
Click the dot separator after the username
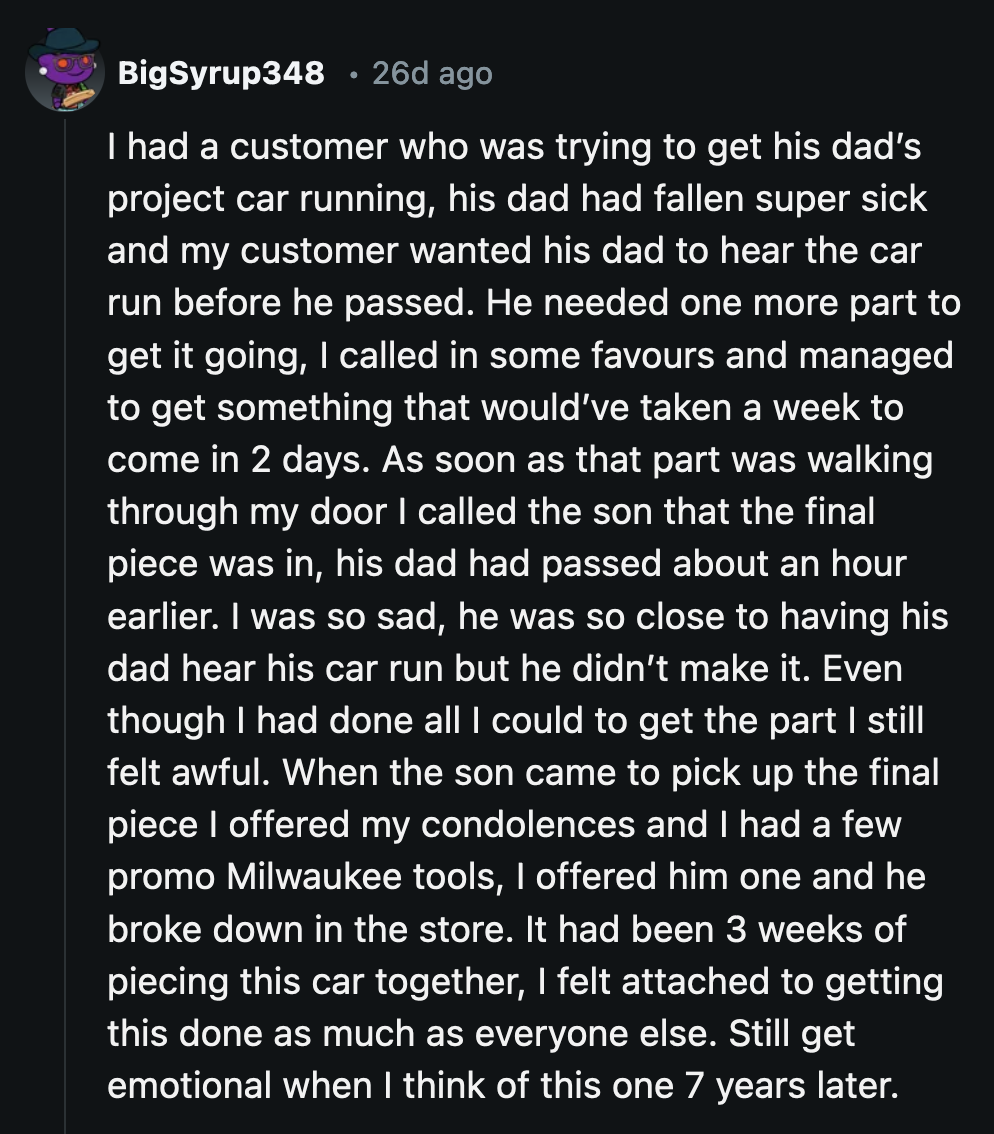tap(355, 73)
